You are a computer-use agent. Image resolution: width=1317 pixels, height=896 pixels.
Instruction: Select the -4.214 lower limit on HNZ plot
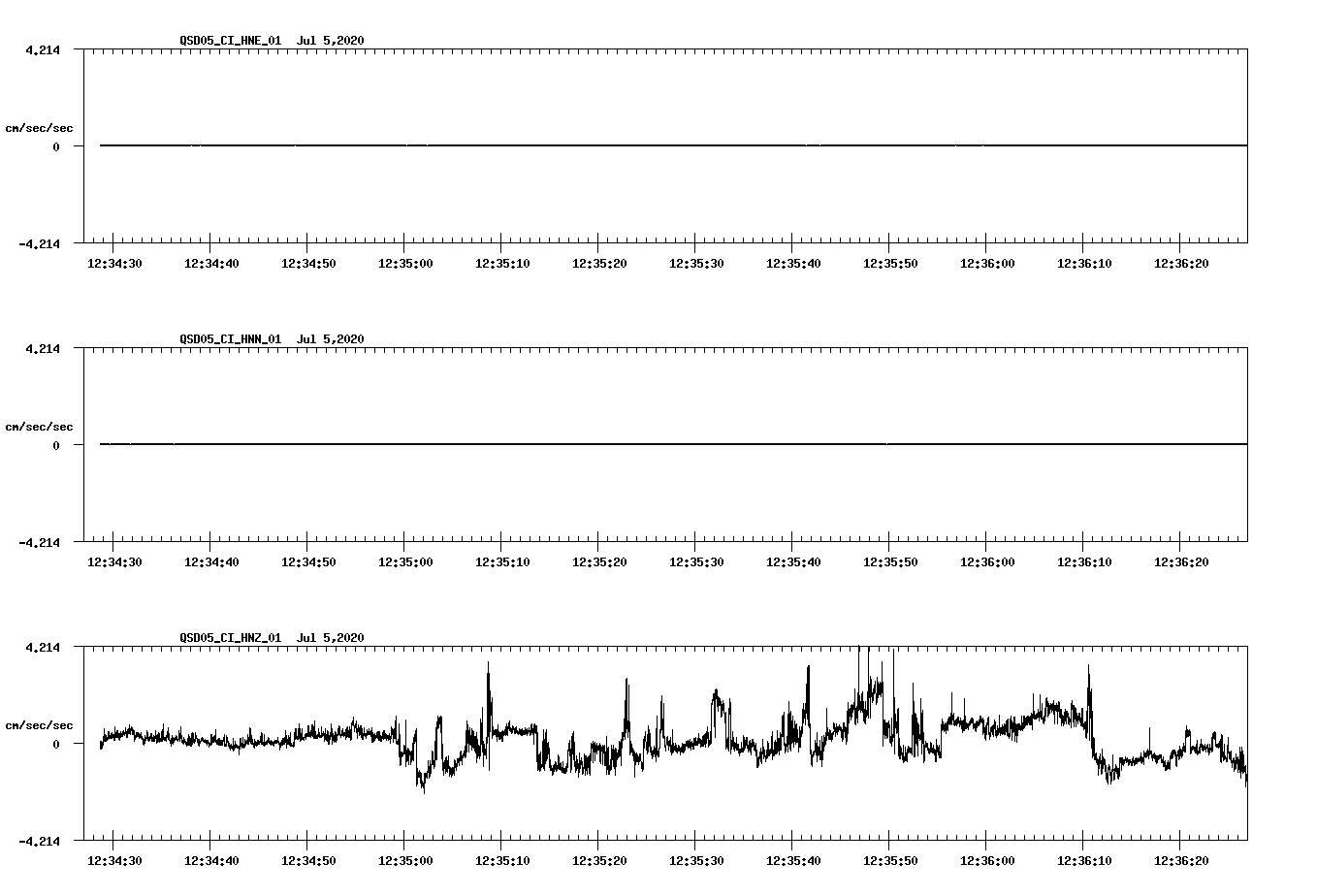(39, 842)
